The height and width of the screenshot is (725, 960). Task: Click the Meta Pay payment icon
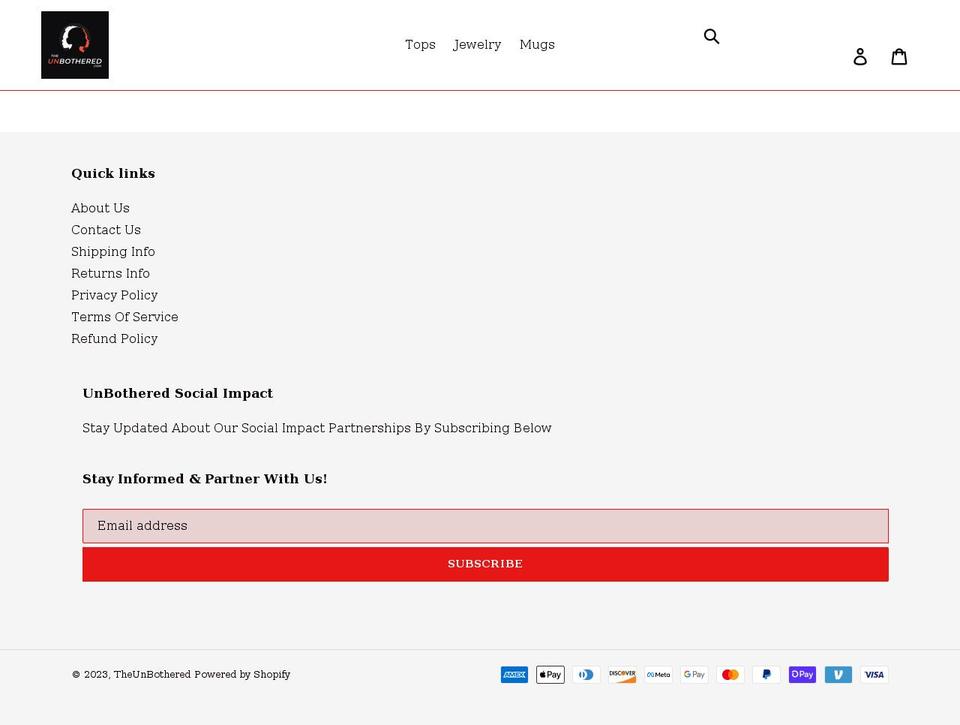[658, 675]
